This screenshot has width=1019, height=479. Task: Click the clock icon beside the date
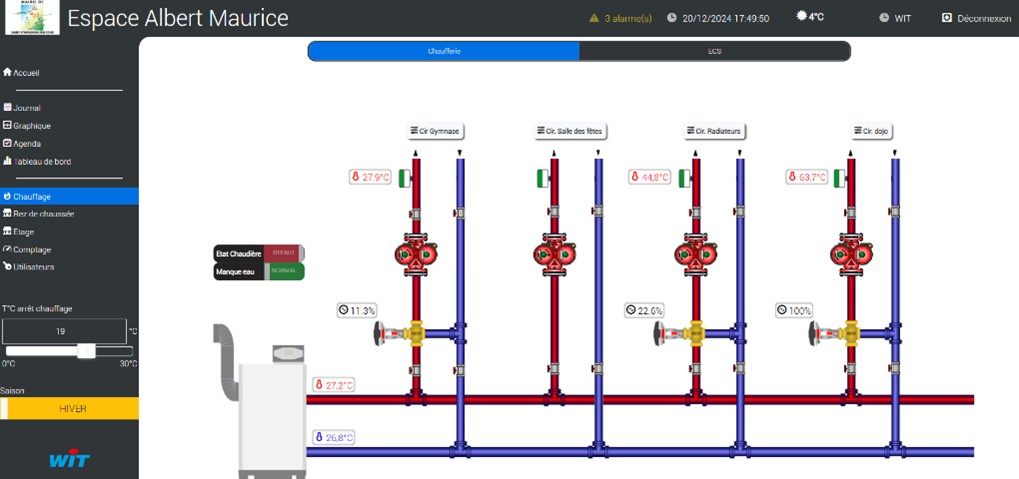[672, 18]
